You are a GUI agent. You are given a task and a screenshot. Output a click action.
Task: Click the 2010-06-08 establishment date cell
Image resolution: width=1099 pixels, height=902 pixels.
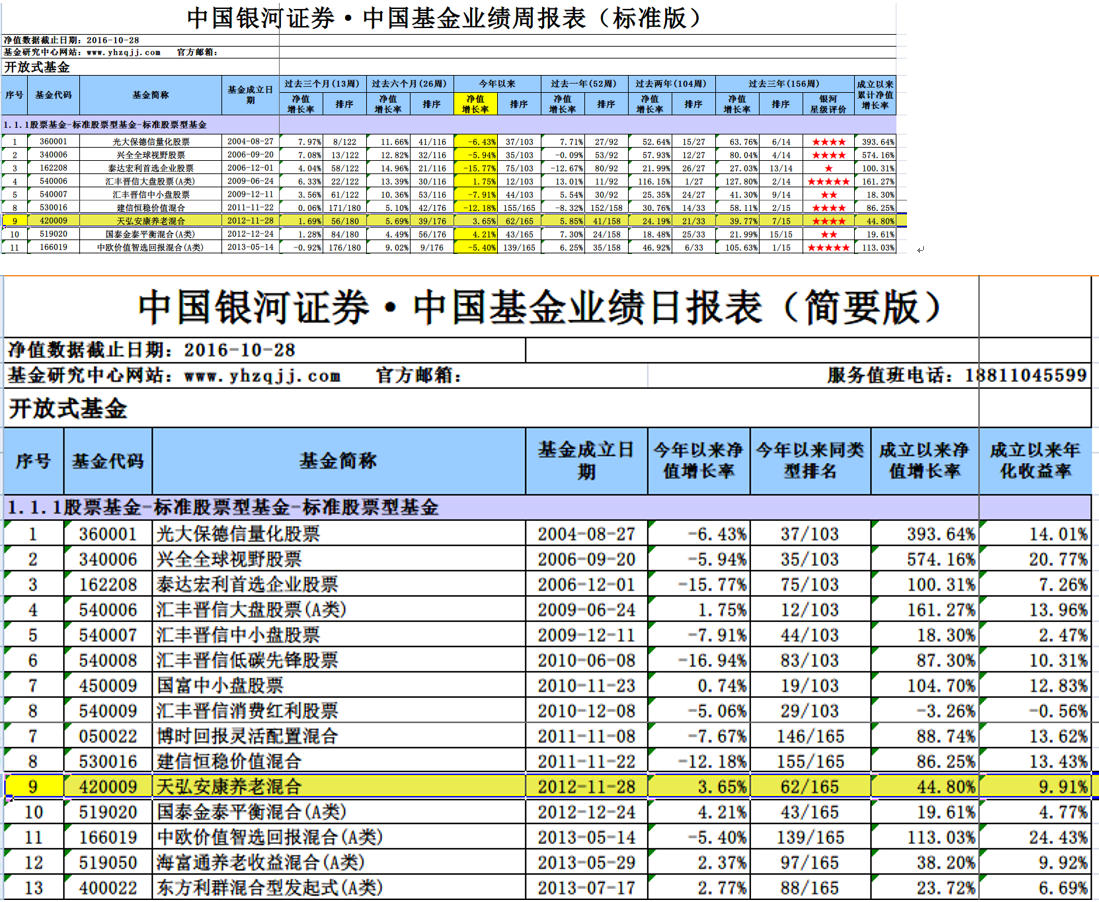[587, 660]
